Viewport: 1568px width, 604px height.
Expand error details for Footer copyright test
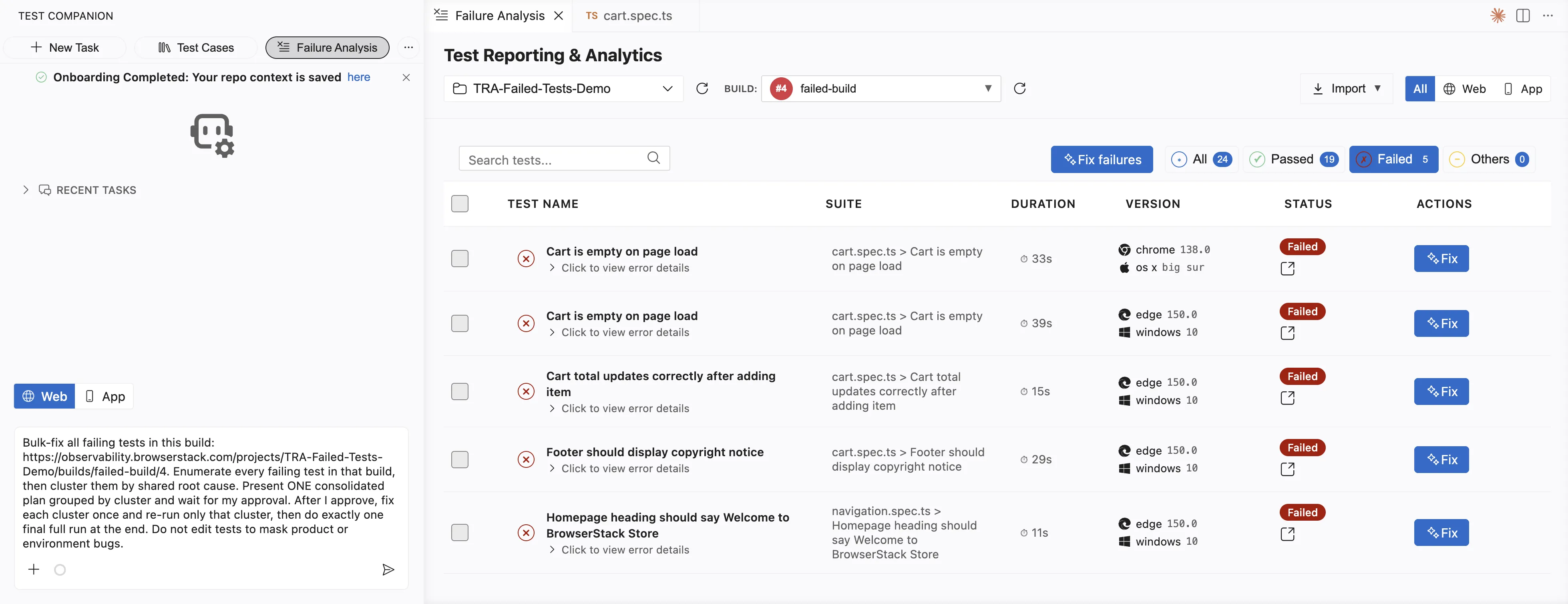pyautogui.click(x=619, y=469)
